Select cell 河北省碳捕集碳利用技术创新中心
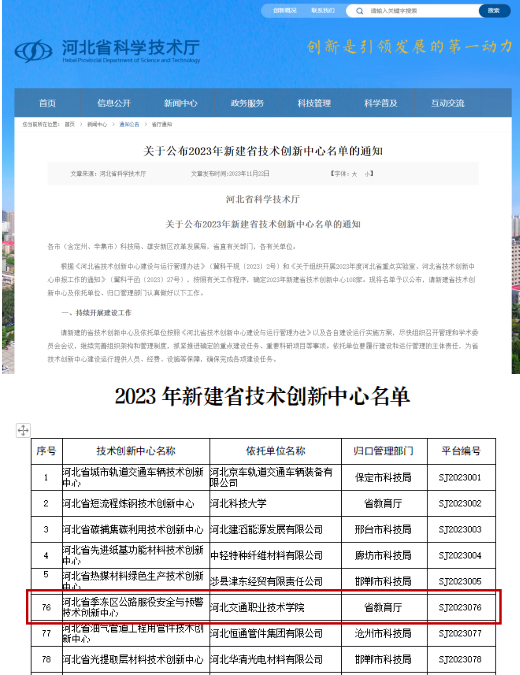520x675 pixels. click(136, 529)
